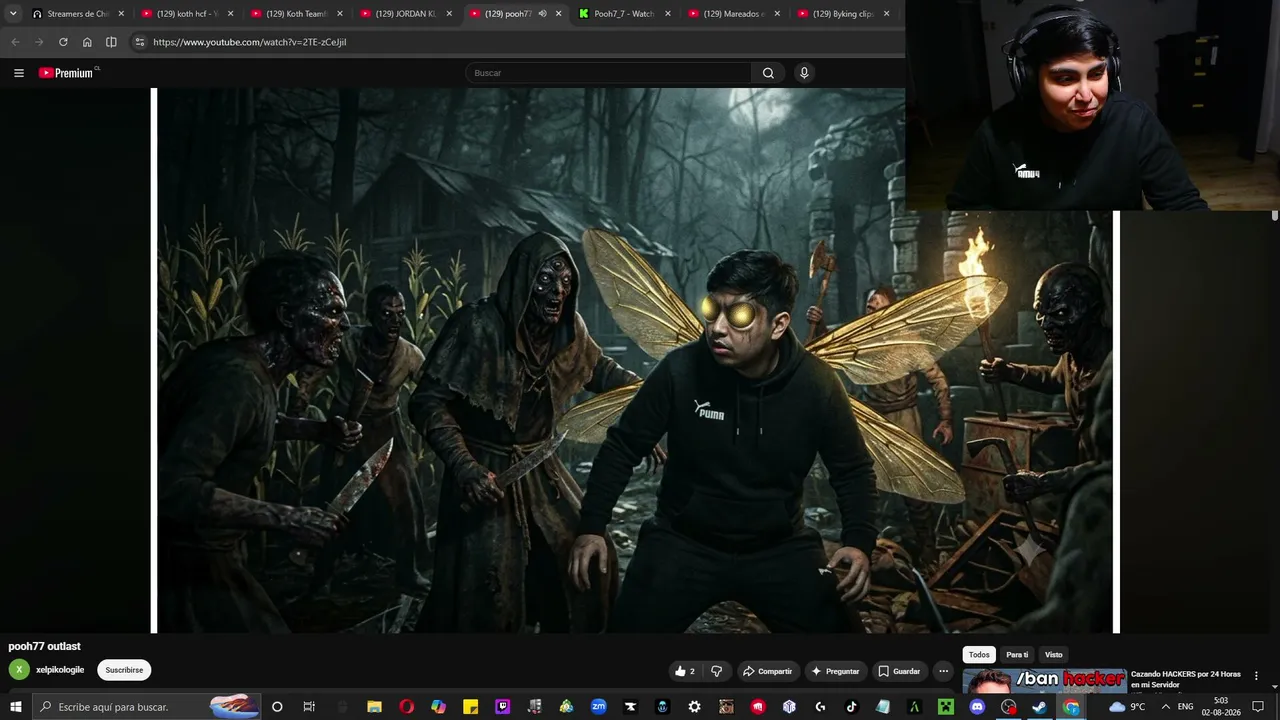The width and height of the screenshot is (1280, 720).
Task: Open options menu for Cazando HACKERS video
Action: tap(1256, 676)
